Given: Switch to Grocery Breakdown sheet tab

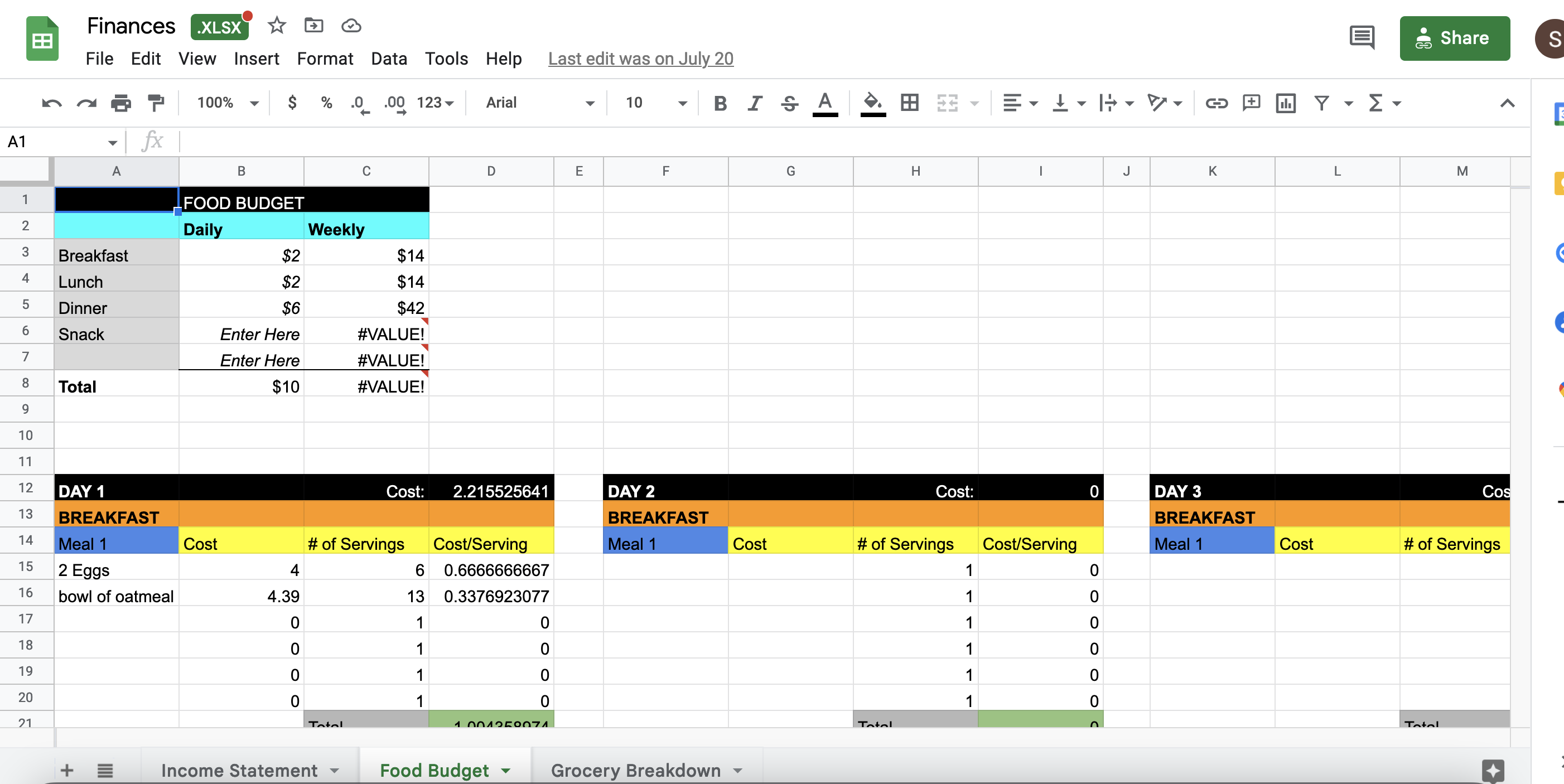Looking at the screenshot, I should (635, 770).
